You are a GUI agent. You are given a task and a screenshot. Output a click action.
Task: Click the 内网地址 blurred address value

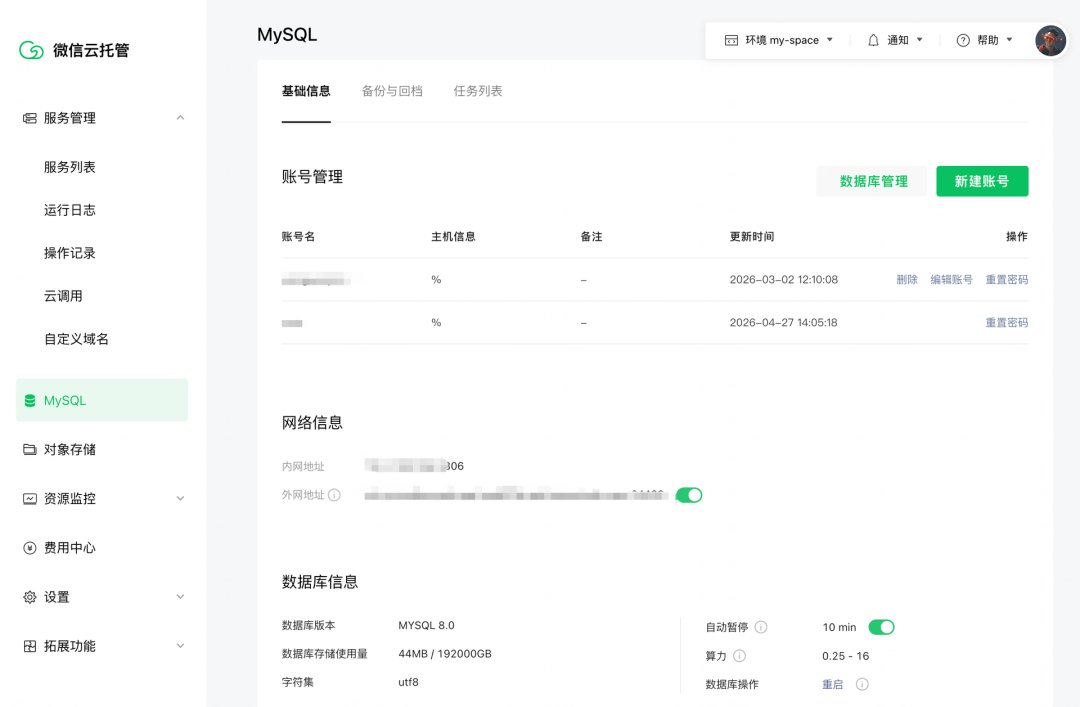click(414, 466)
